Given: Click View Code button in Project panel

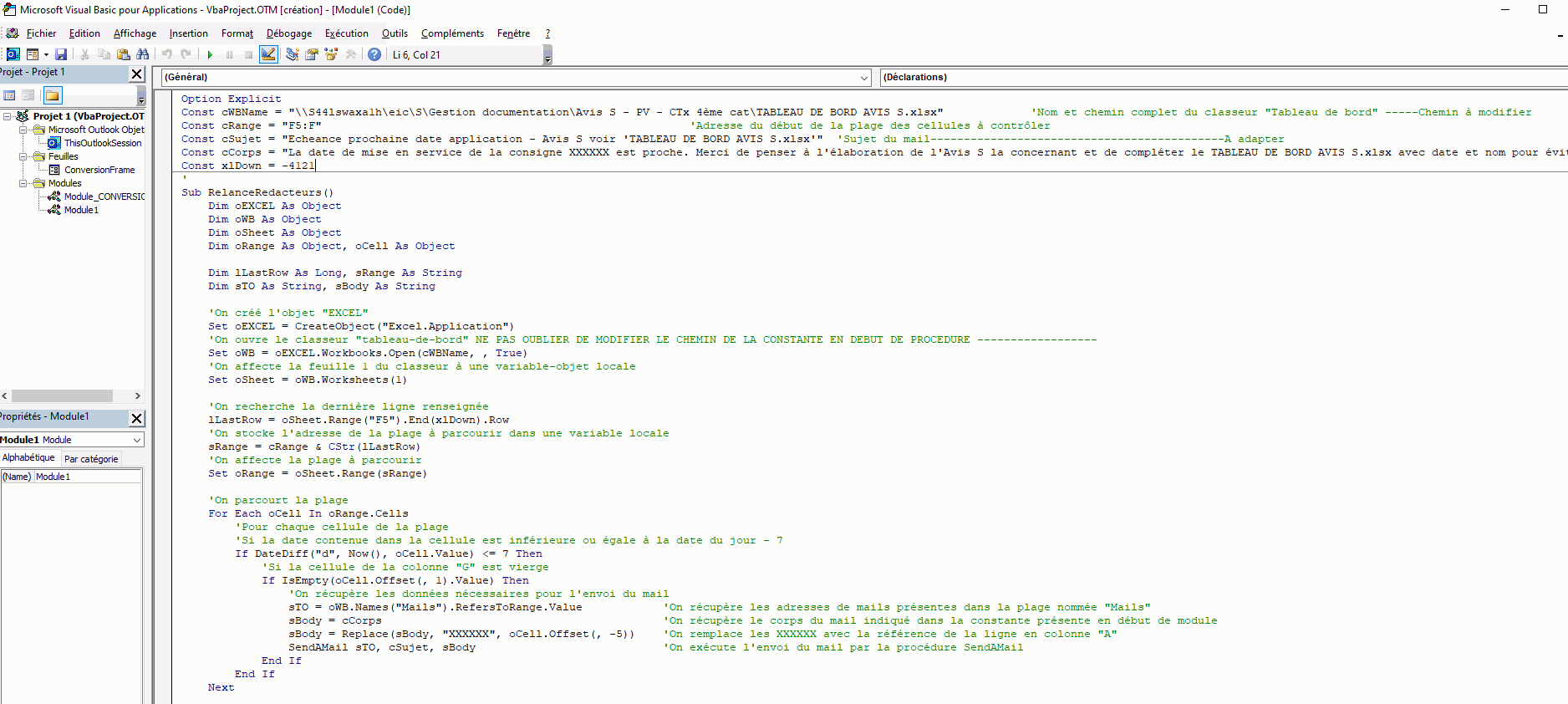Looking at the screenshot, I should pyautogui.click(x=9, y=95).
